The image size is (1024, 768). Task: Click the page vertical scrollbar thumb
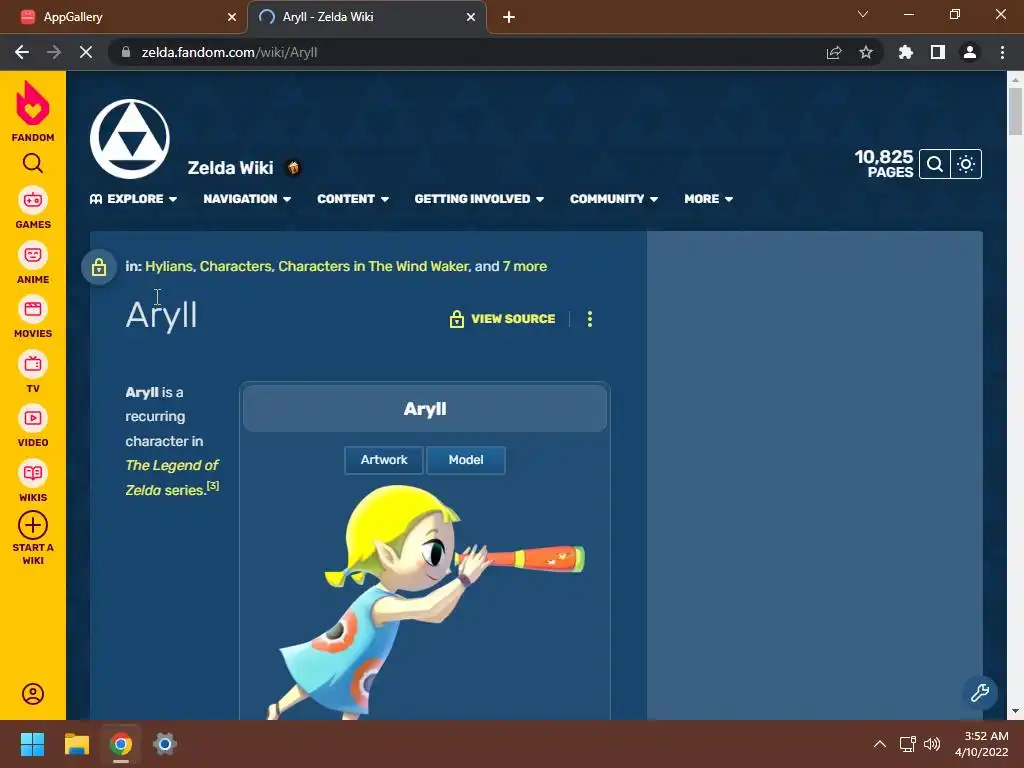tap(1015, 111)
